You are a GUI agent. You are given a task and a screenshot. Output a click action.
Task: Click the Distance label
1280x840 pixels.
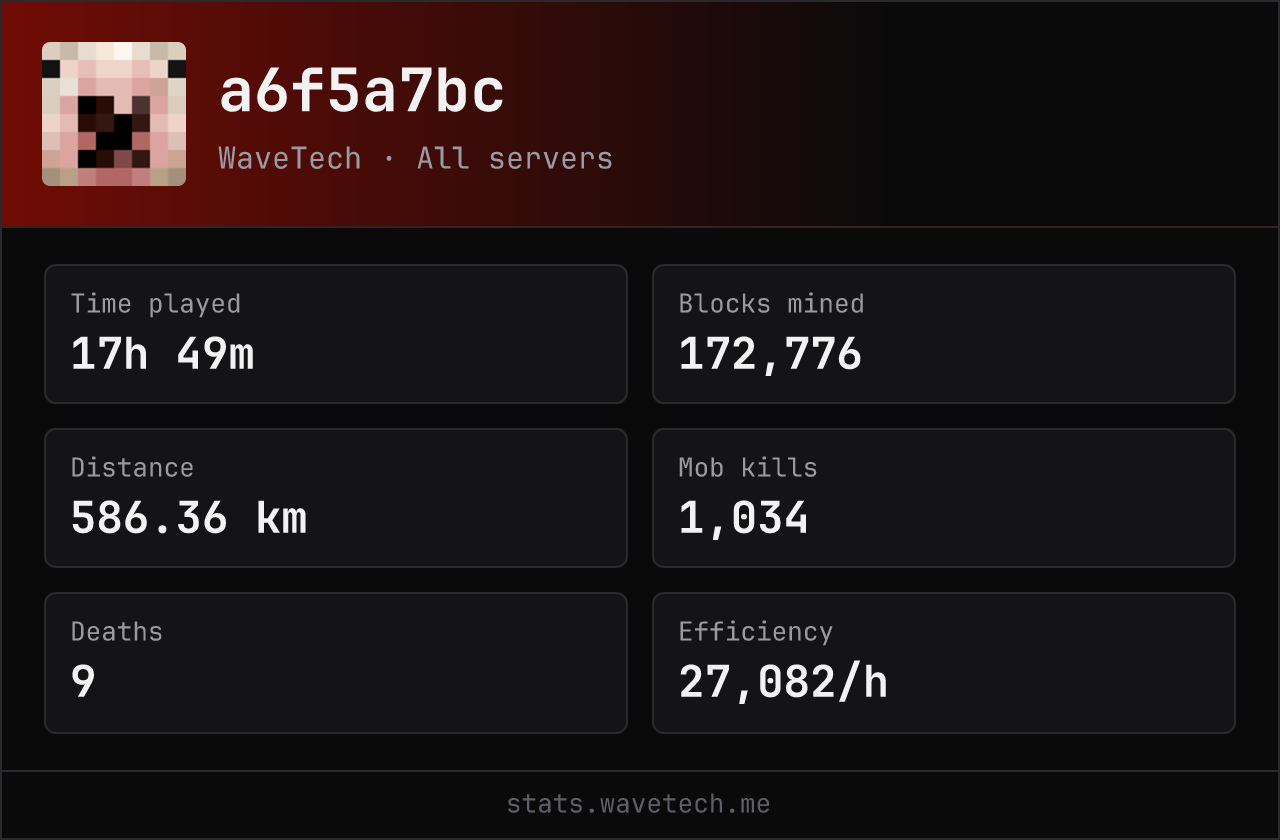[x=132, y=468]
